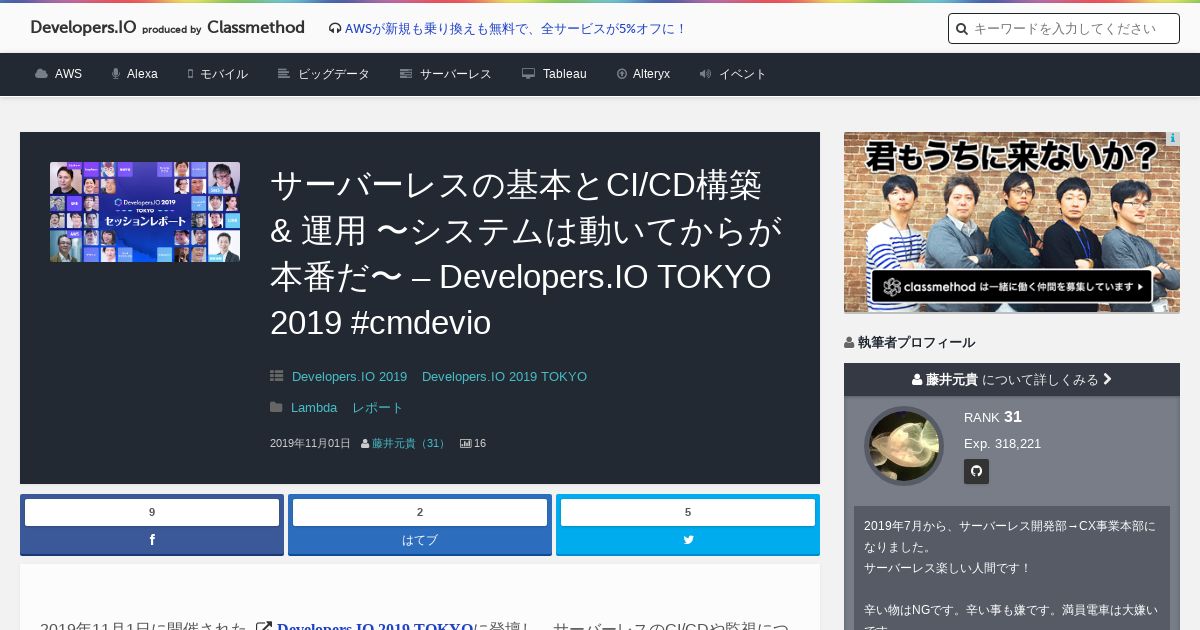Image resolution: width=1200 pixels, height=630 pixels.
Task: Open the Tableau menu item
Action: pyautogui.click(x=554, y=74)
